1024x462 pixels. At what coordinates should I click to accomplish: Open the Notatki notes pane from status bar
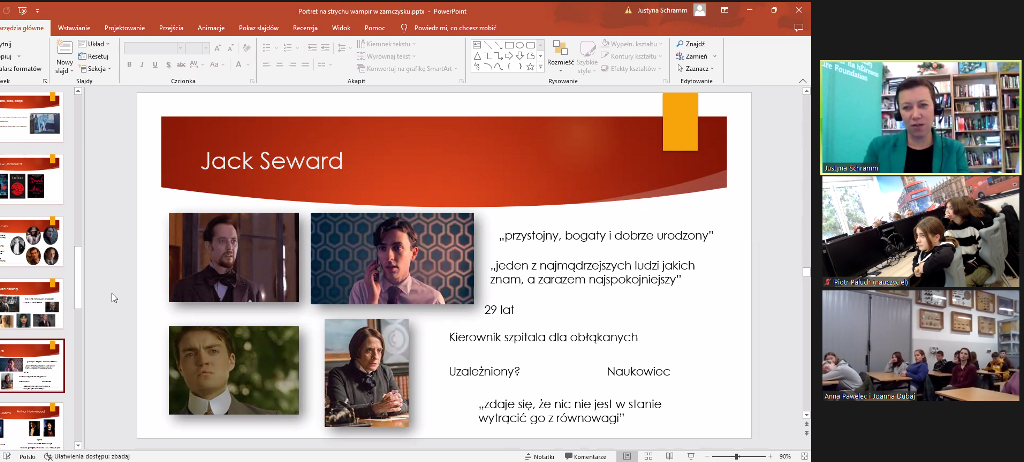(541, 456)
